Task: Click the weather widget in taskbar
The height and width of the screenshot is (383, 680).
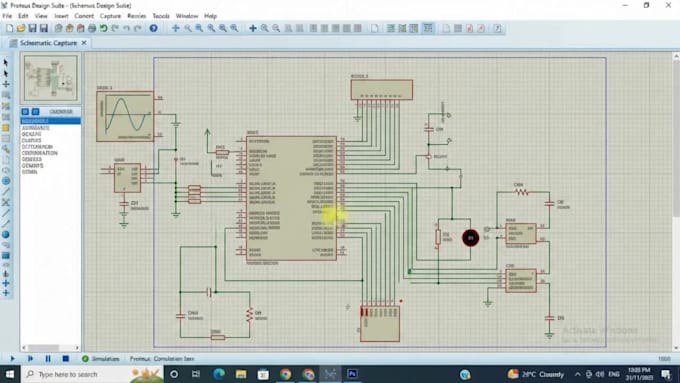Action: point(536,374)
